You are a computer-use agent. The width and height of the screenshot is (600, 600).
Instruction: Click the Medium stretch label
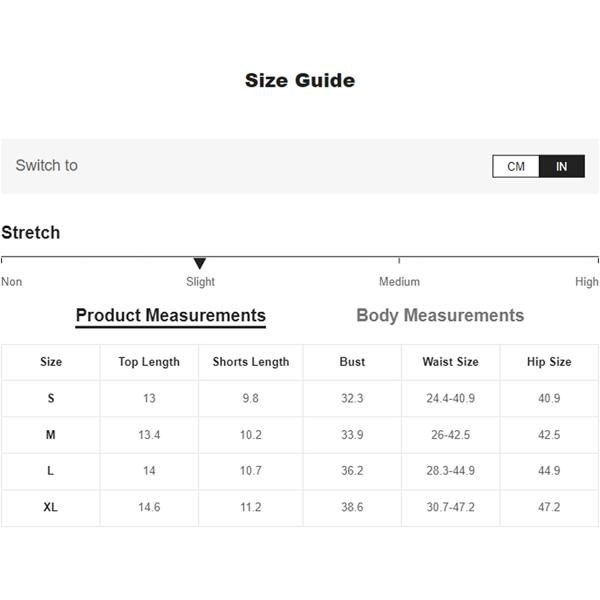(x=399, y=282)
